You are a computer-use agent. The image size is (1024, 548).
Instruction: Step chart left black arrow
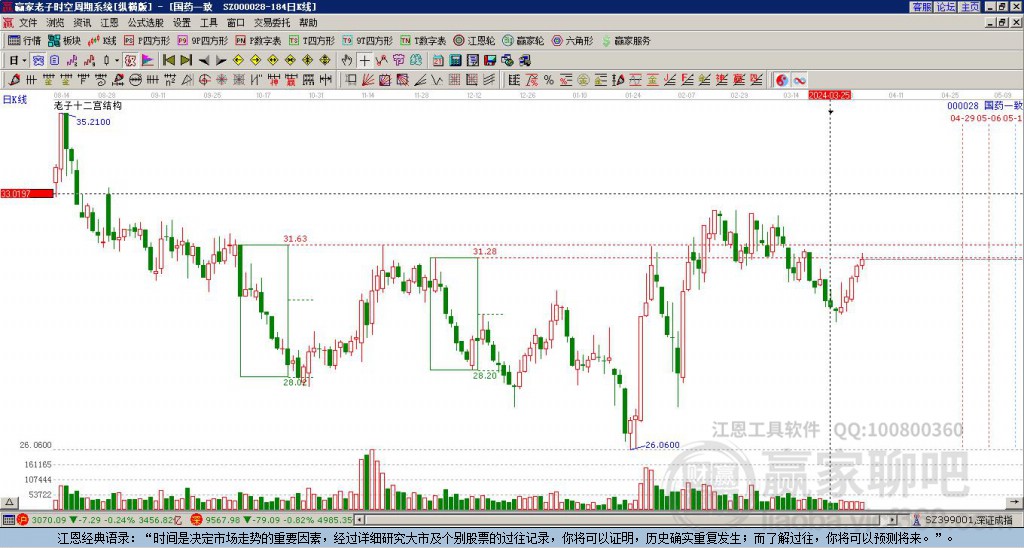[204, 61]
